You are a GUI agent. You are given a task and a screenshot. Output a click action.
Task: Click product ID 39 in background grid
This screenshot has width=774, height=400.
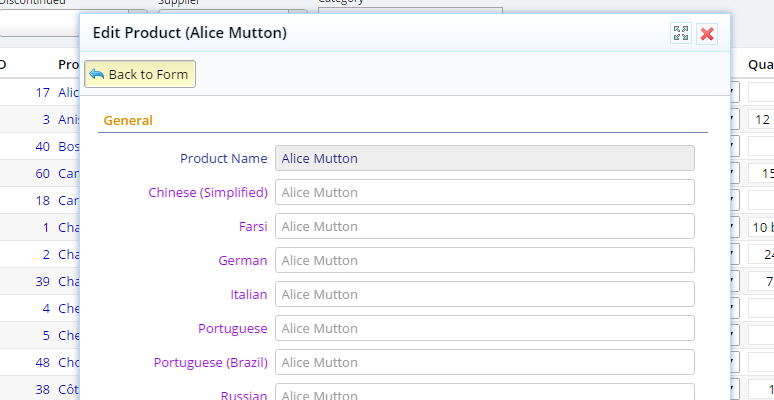coord(43,281)
